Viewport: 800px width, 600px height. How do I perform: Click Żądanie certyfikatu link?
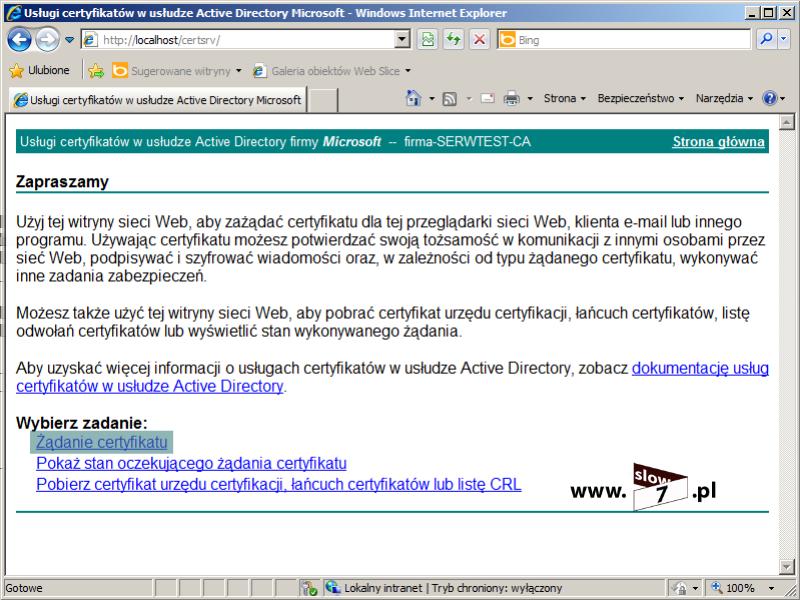tap(102, 442)
